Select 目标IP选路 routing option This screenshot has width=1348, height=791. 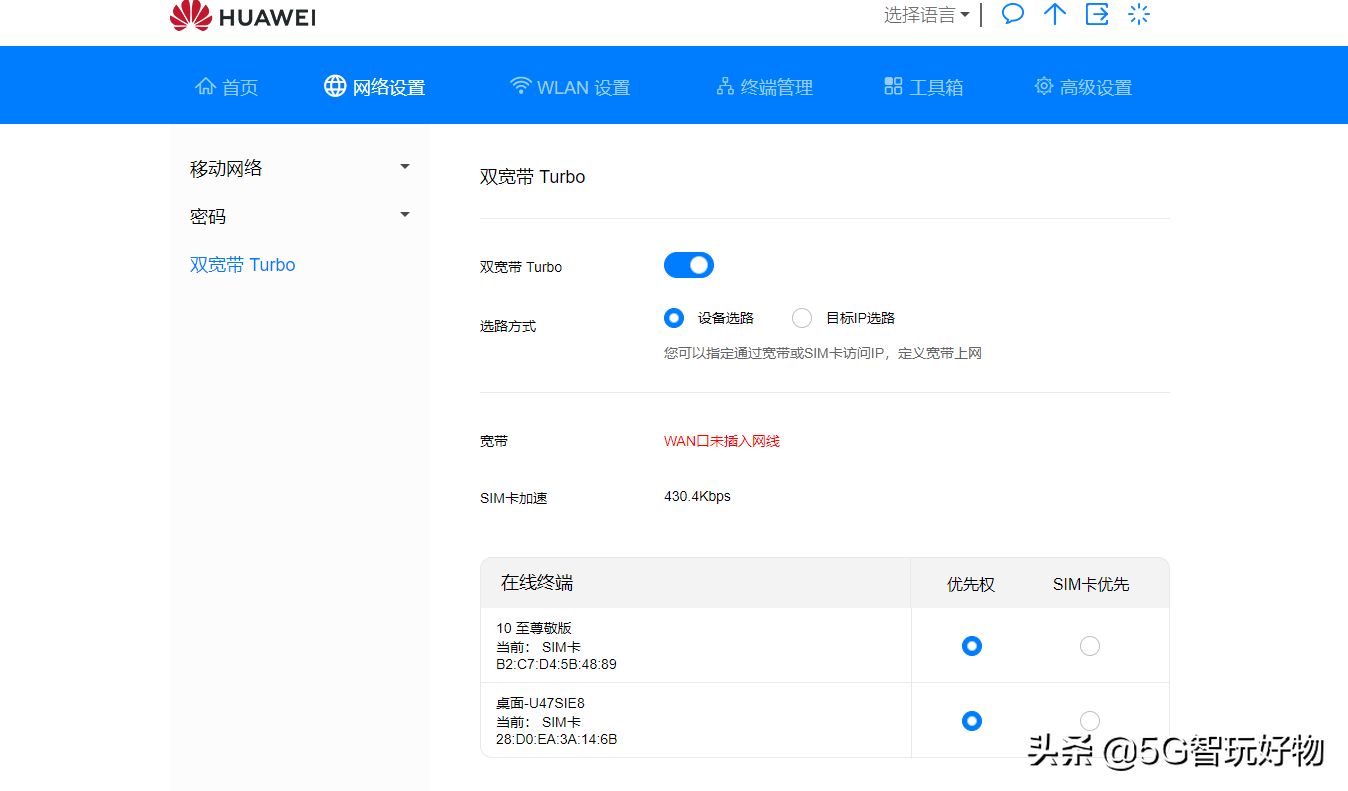(802, 318)
